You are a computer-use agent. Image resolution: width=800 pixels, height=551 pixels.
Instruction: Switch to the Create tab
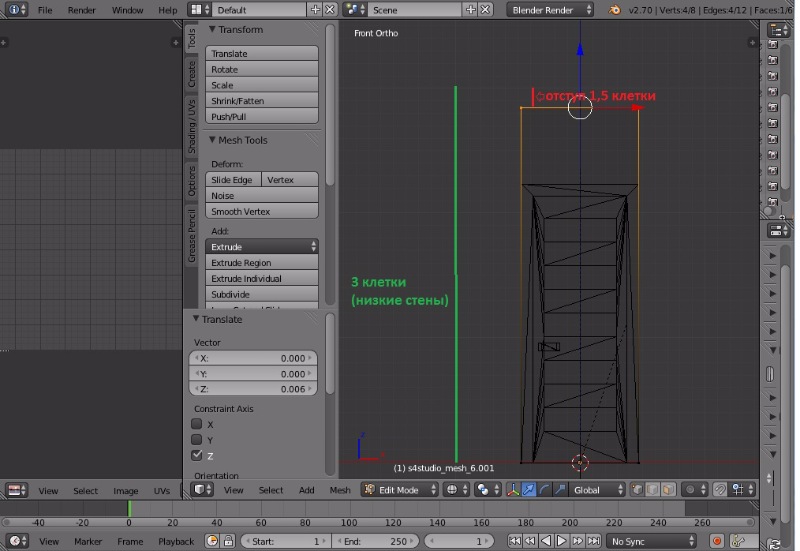192,73
